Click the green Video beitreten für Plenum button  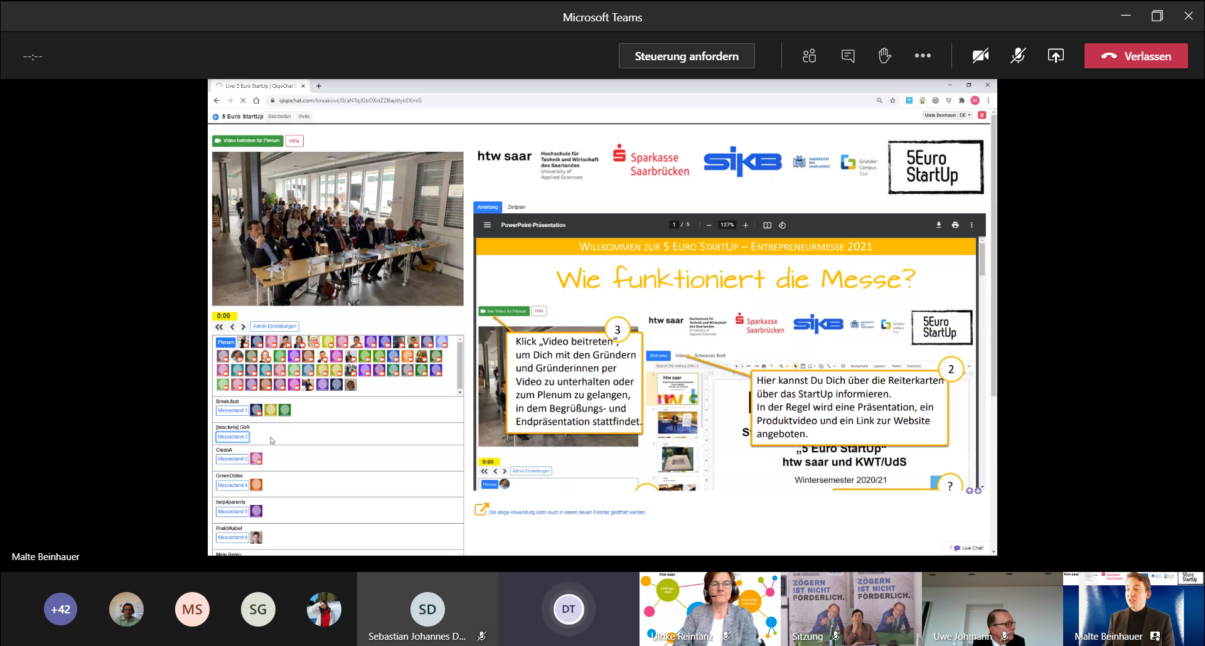[x=247, y=141]
